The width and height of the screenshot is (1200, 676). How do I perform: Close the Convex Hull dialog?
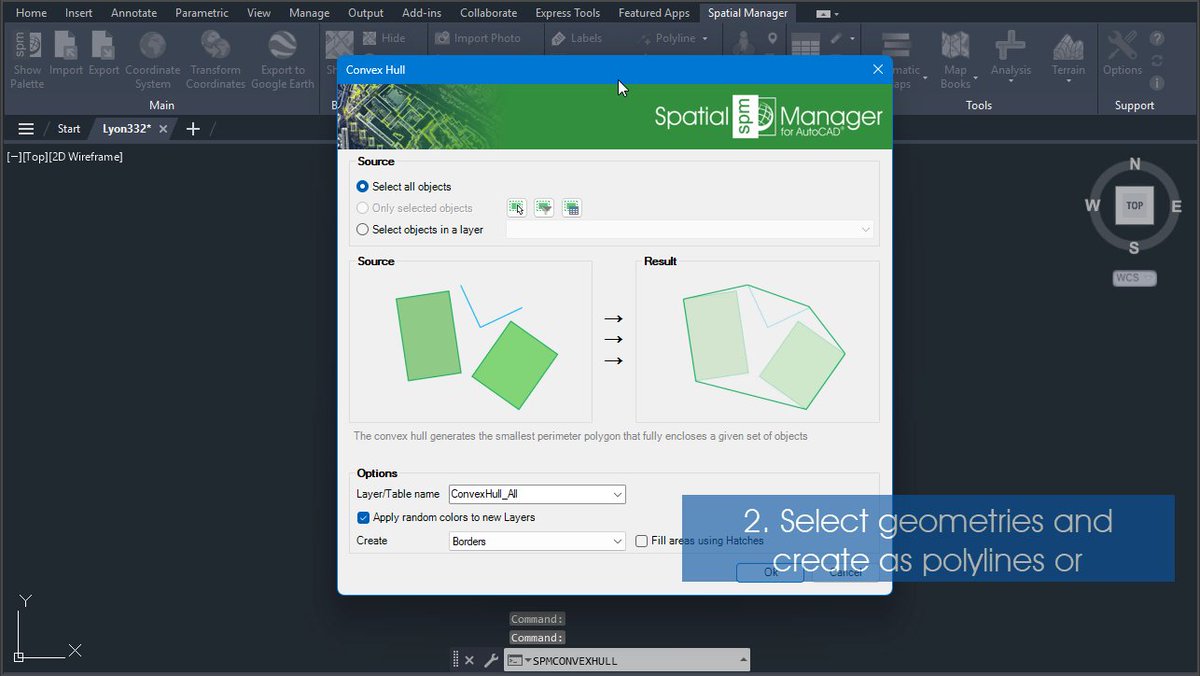(878, 70)
